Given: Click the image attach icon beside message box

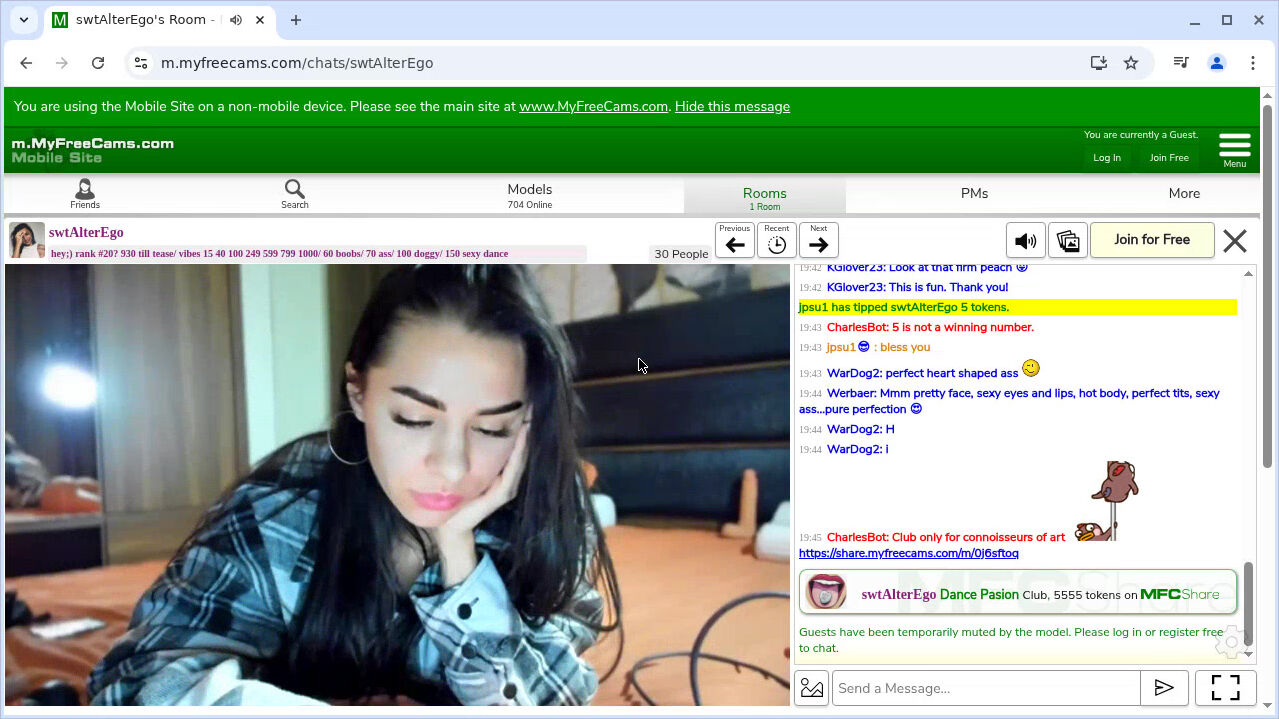Looking at the screenshot, I should pos(812,688).
